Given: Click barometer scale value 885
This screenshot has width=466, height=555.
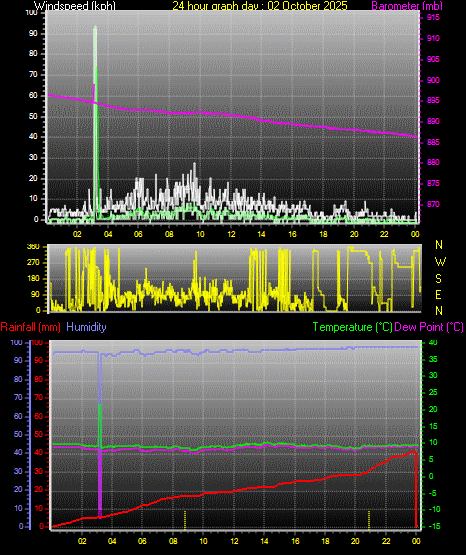Looking at the screenshot, I should point(433,142).
